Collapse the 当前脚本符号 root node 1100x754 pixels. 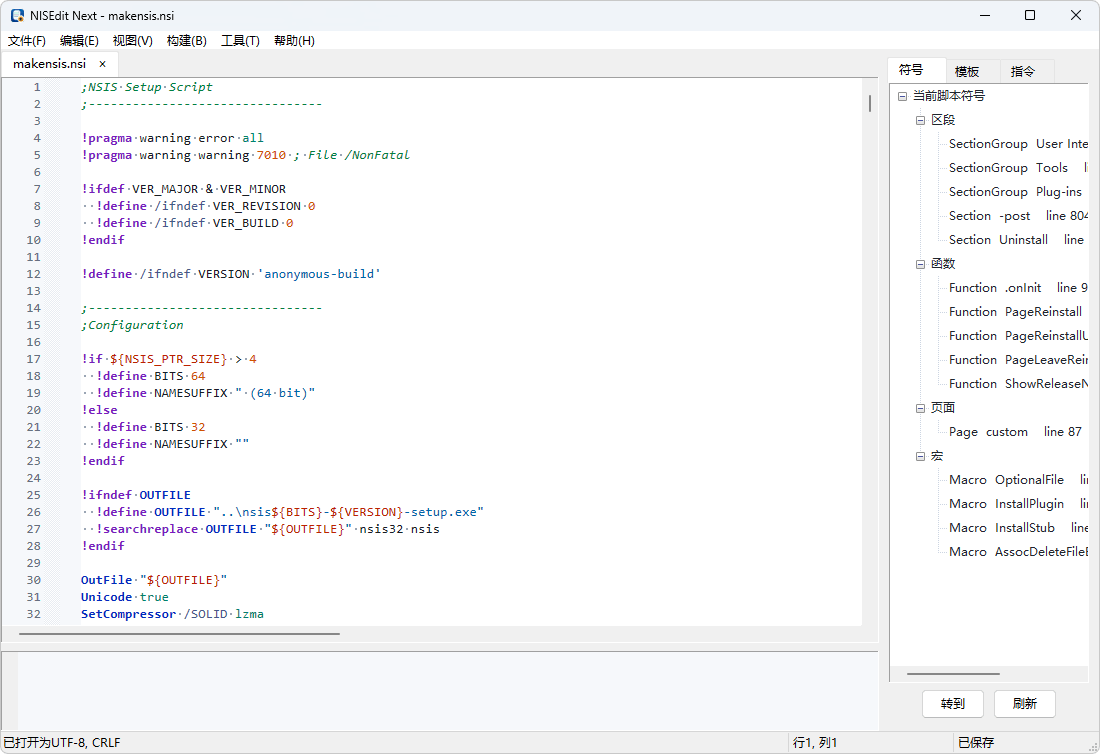point(902,96)
